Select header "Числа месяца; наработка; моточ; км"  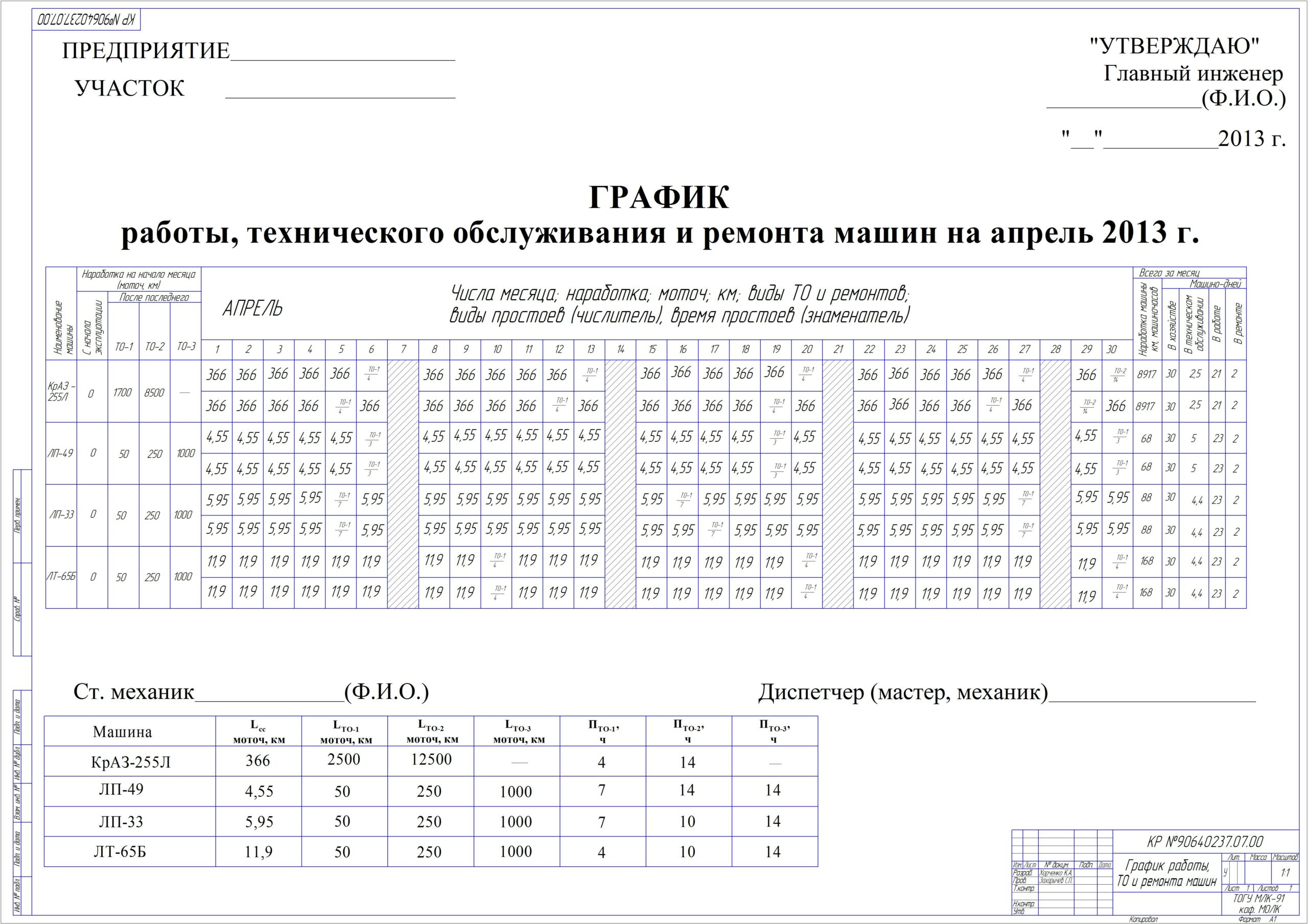tap(595, 295)
